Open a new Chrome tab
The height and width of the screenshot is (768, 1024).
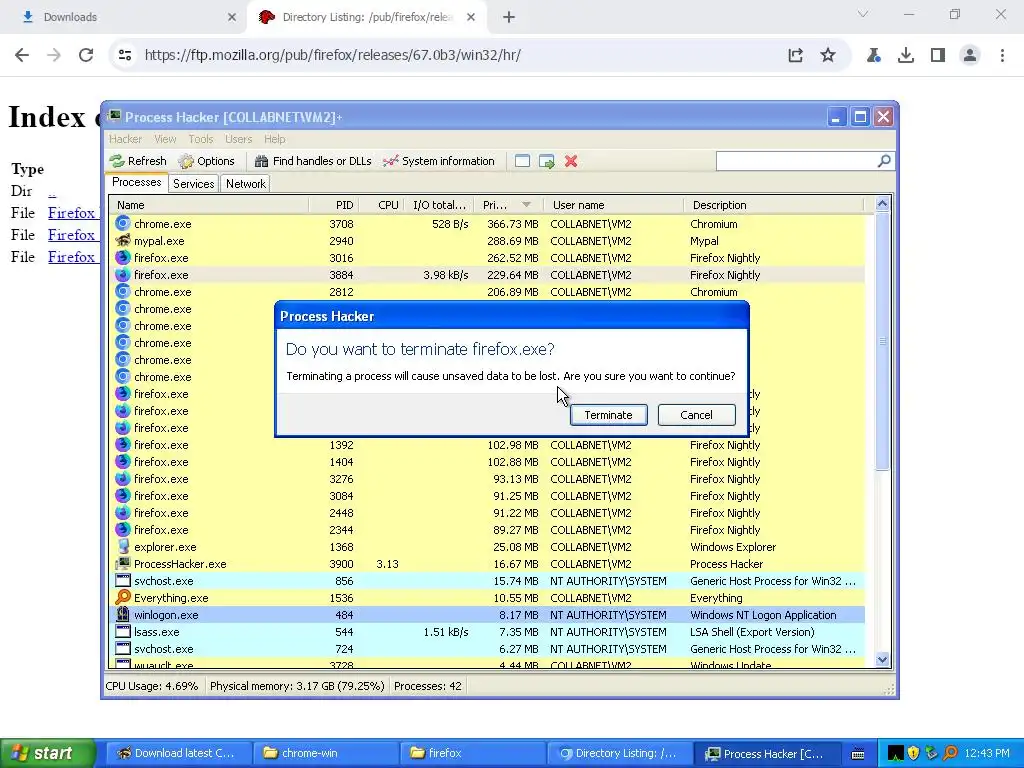[509, 18]
